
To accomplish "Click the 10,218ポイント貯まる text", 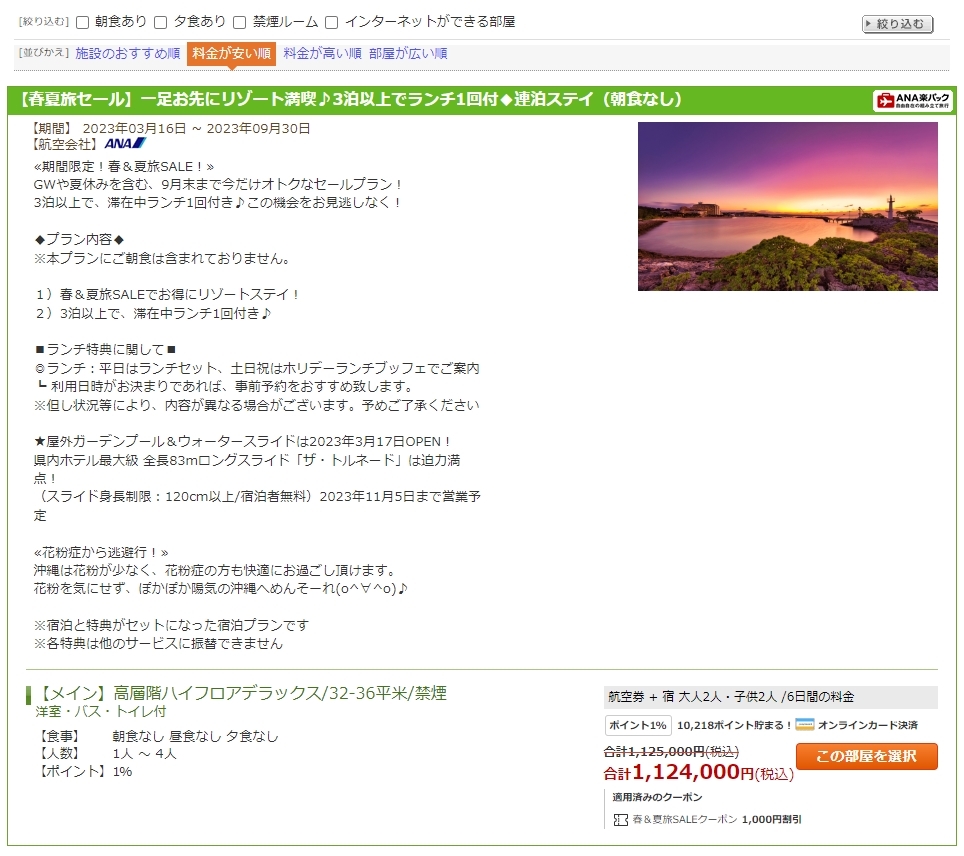I will 734,725.
